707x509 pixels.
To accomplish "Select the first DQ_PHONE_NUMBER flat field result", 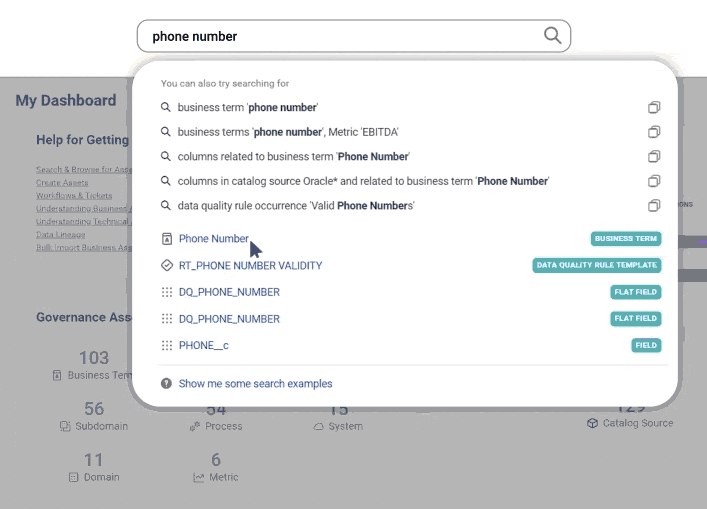I will 229,292.
